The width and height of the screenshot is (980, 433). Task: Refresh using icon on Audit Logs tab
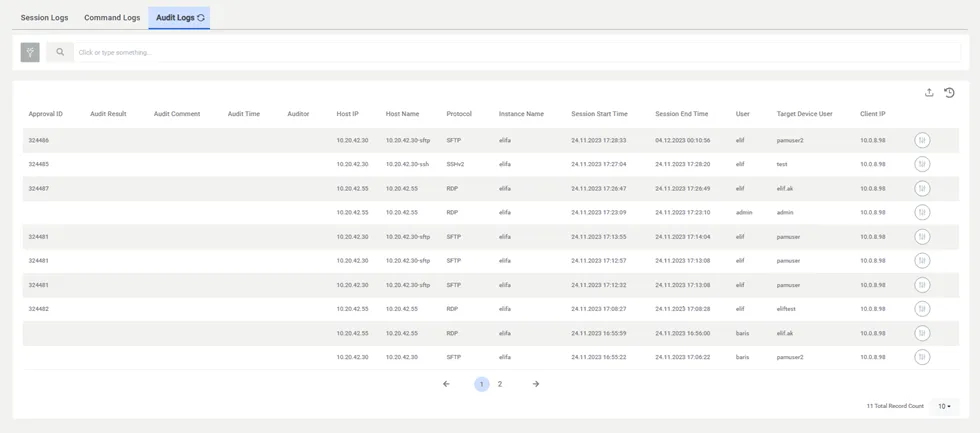click(x=201, y=17)
